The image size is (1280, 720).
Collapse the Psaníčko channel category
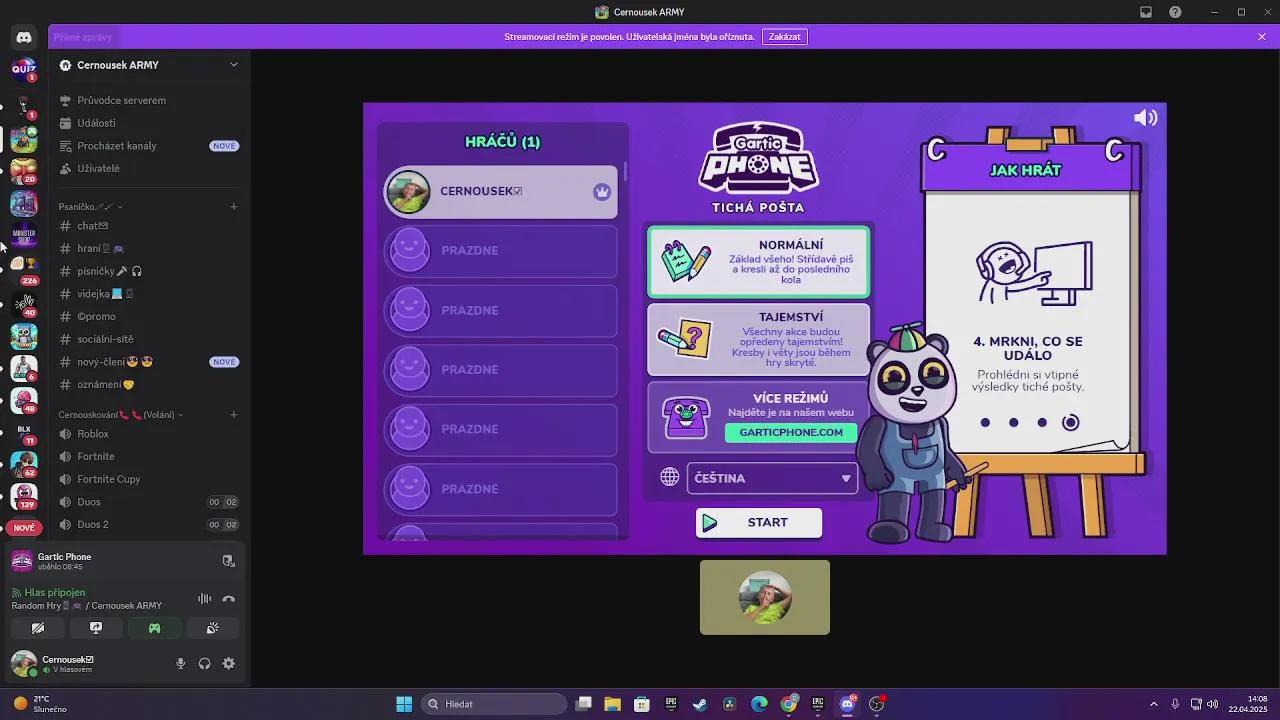tap(90, 207)
